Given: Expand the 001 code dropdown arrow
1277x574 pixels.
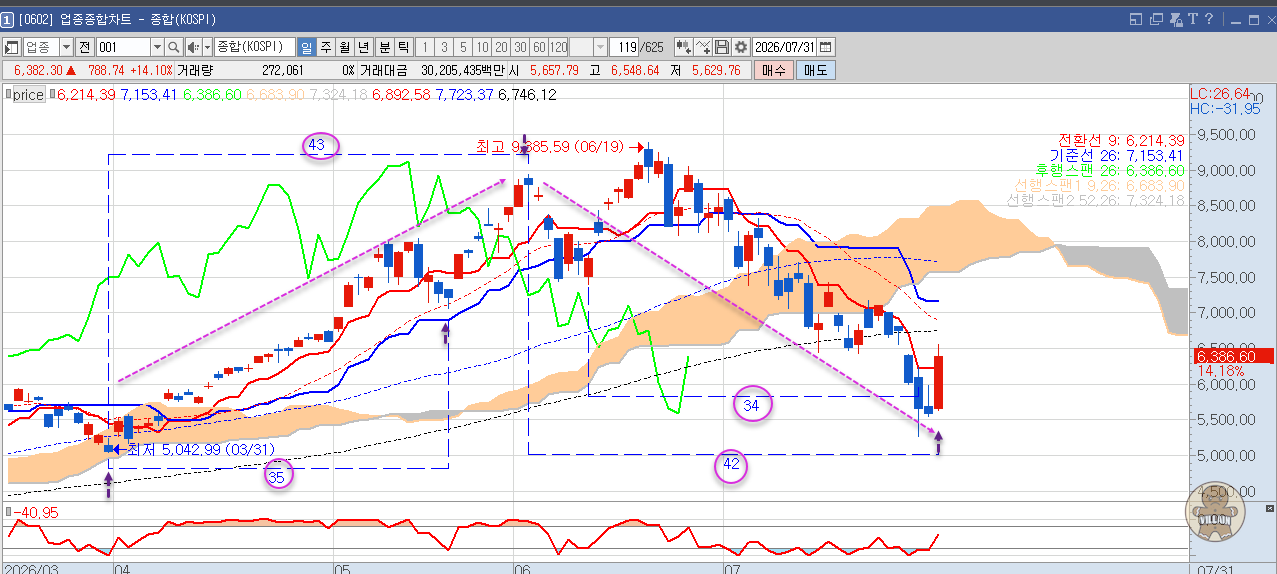Looking at the screenshot, I should (x=157, y=47).
